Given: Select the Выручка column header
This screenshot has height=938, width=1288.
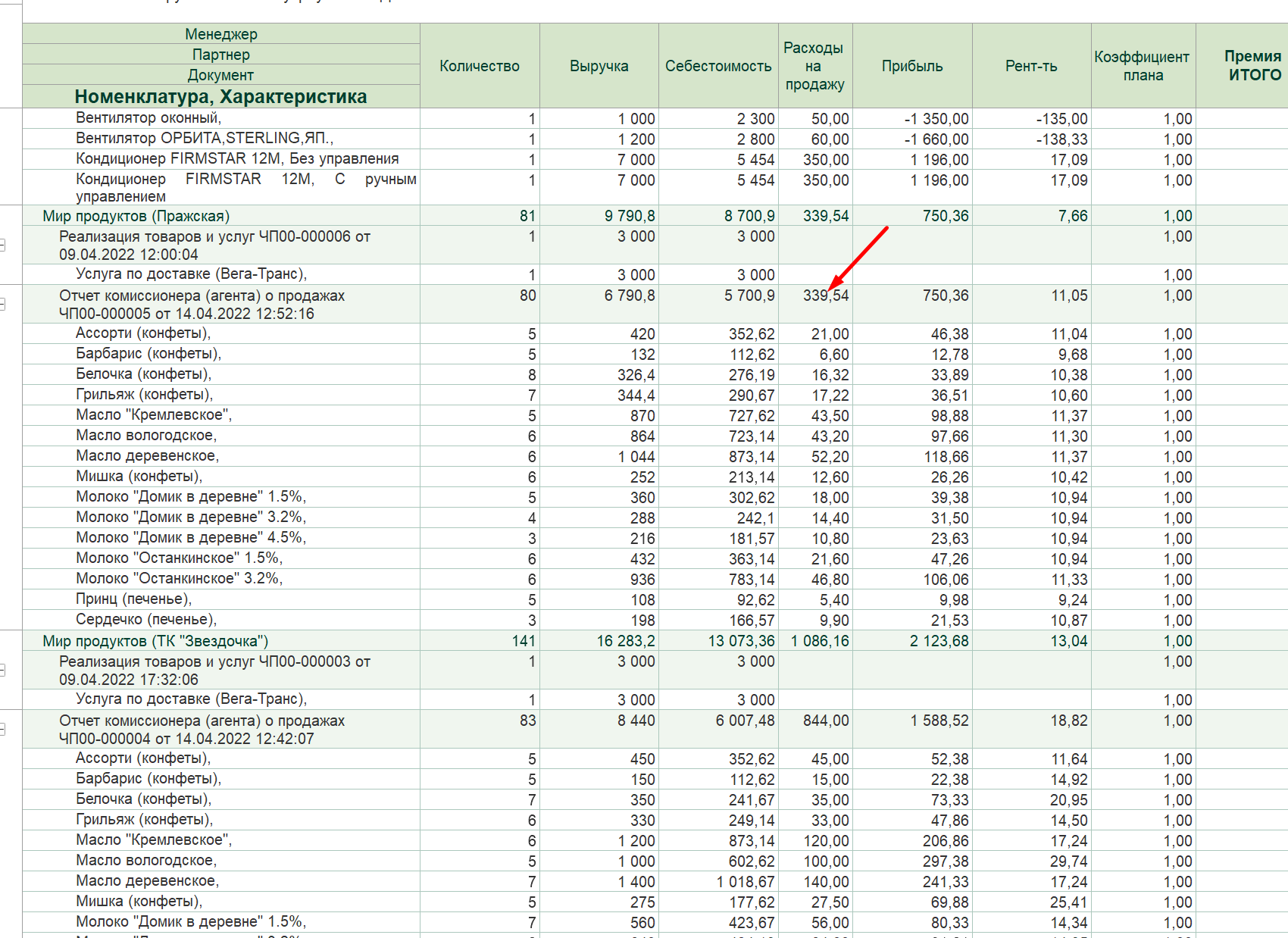Looking at the screenshot, I should (599, 66).
